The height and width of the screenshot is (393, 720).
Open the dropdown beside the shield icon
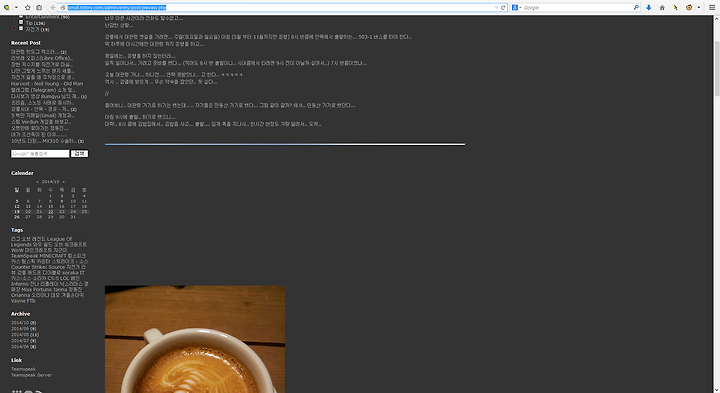click(x=16, y=7)
